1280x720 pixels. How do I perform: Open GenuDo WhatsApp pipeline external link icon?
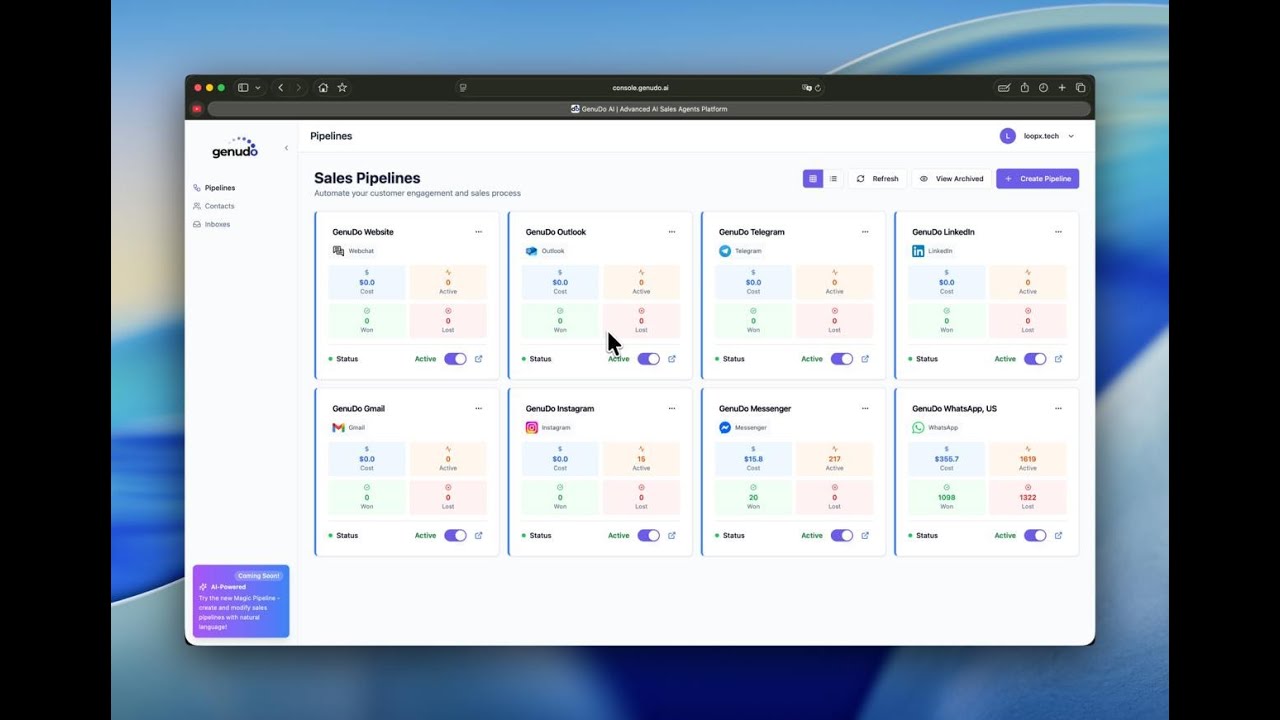(1058, 535)
